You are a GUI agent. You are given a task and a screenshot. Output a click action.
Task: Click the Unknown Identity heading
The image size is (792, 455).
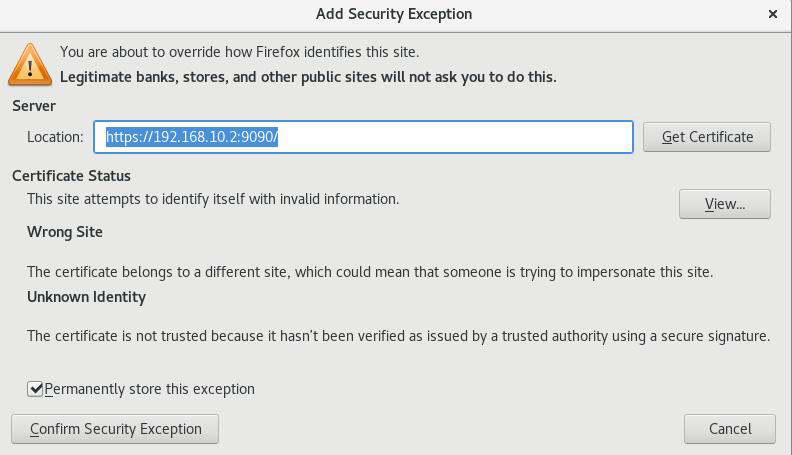pyautogui.click(x=86, y=297)
